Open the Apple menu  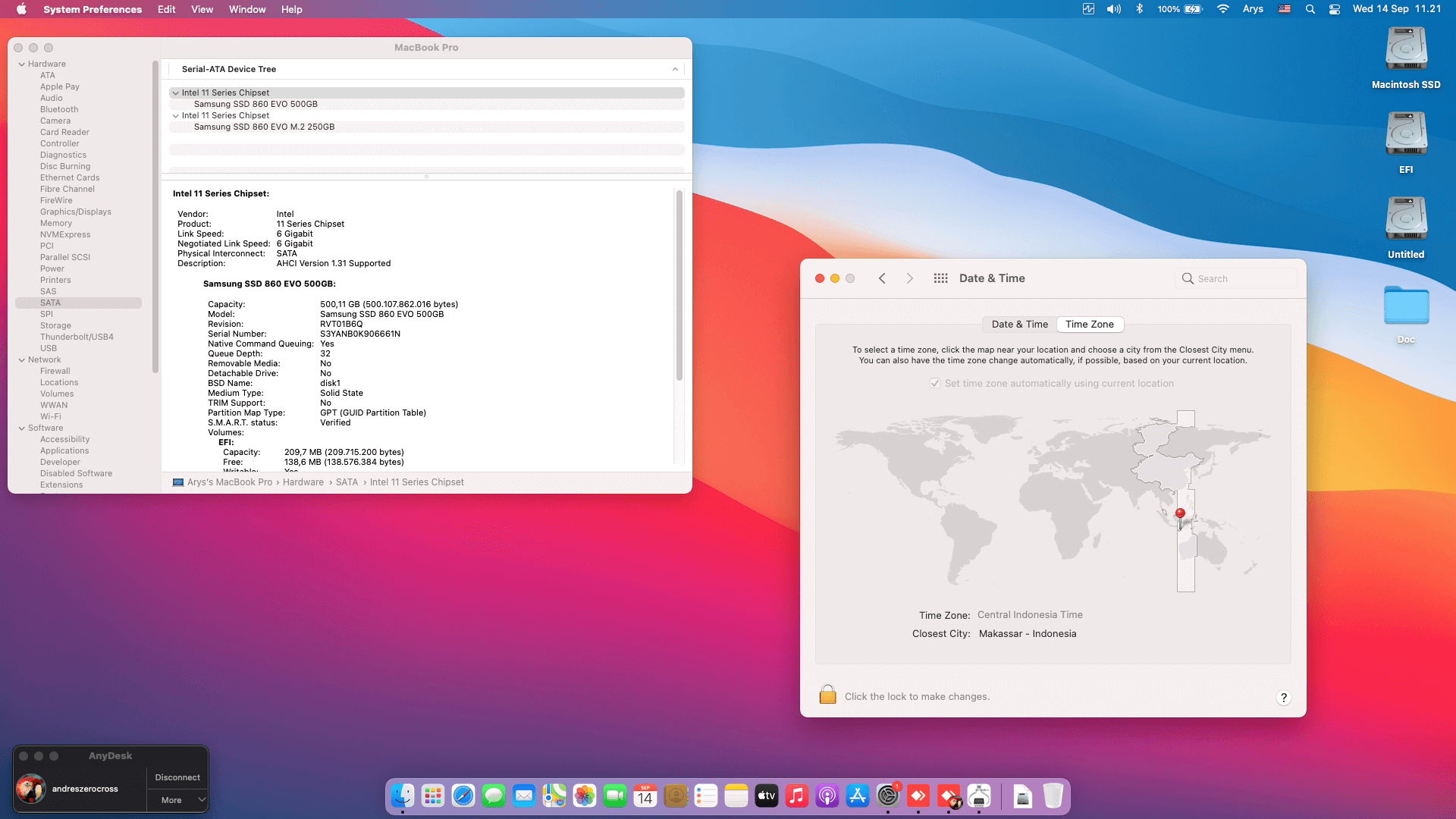(x=21, y=9)
